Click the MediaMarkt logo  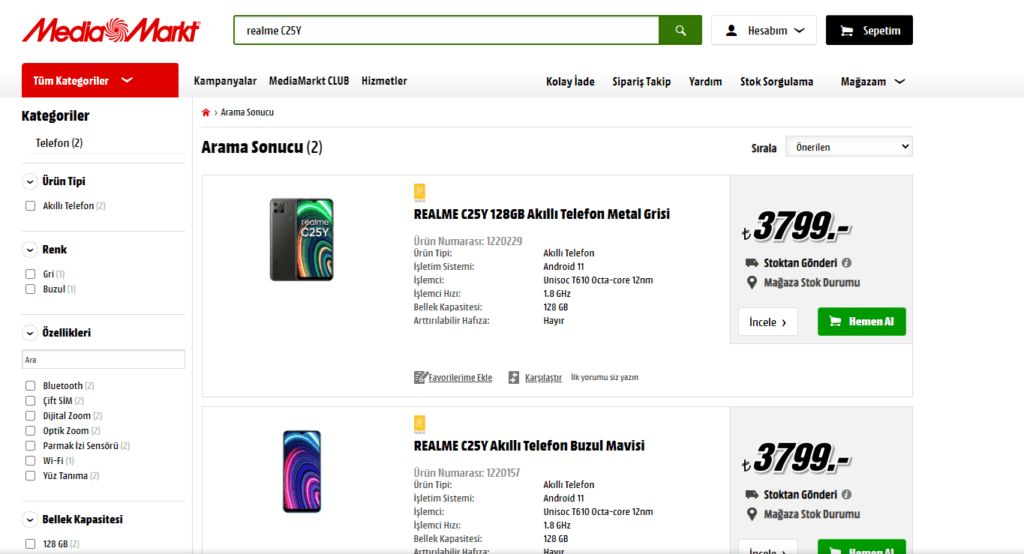pyautogui.click(x=111, y=30)
